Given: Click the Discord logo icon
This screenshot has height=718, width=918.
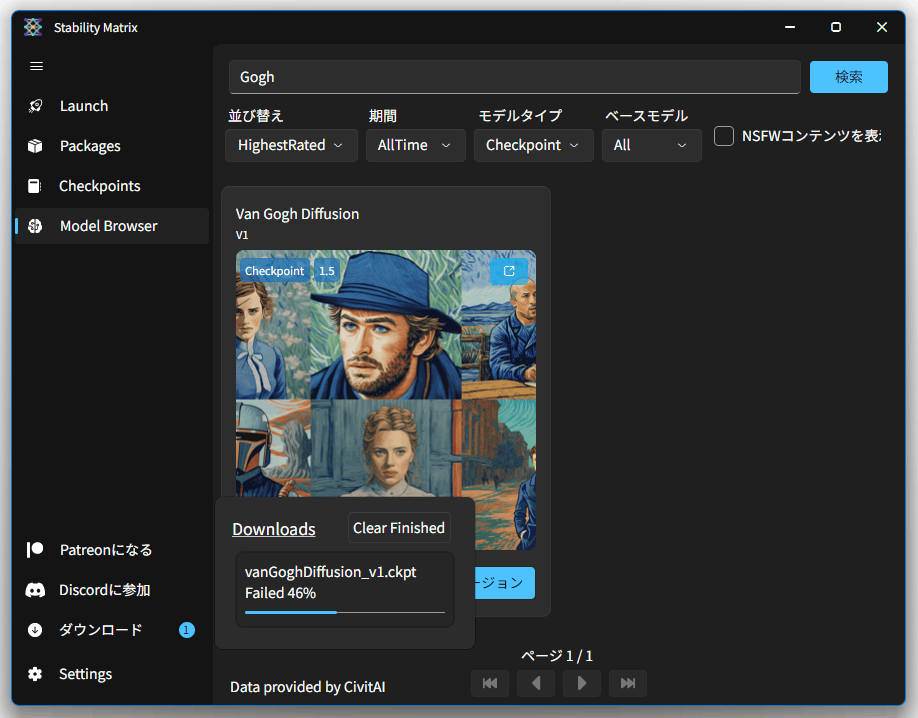Looking at the screenshot, I should pyautogui.click(x=35, y=590).
